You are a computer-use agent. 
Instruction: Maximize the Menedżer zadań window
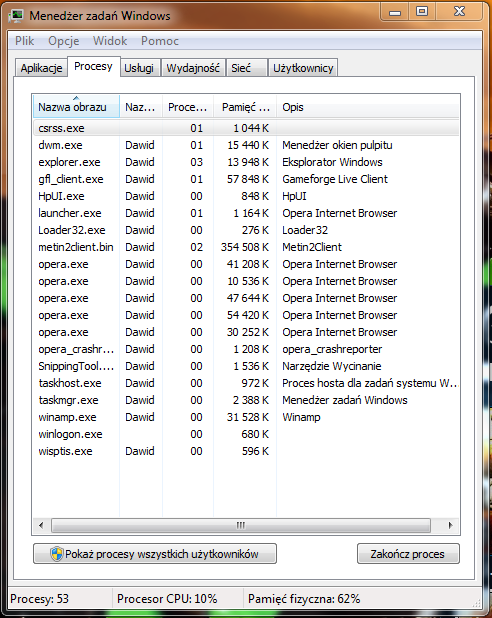click(x=422, y=12)
